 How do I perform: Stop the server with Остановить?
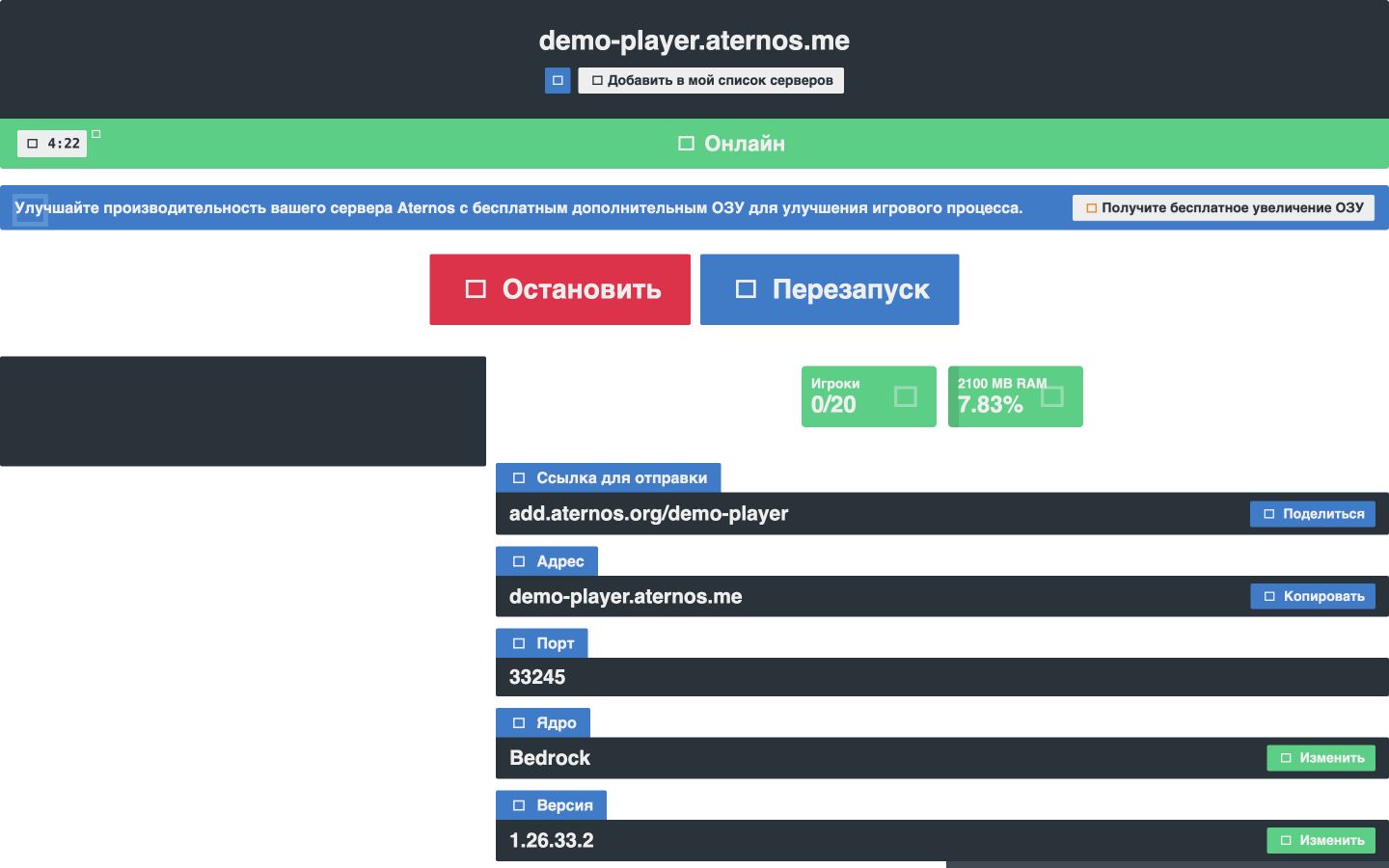pos(560,289)
